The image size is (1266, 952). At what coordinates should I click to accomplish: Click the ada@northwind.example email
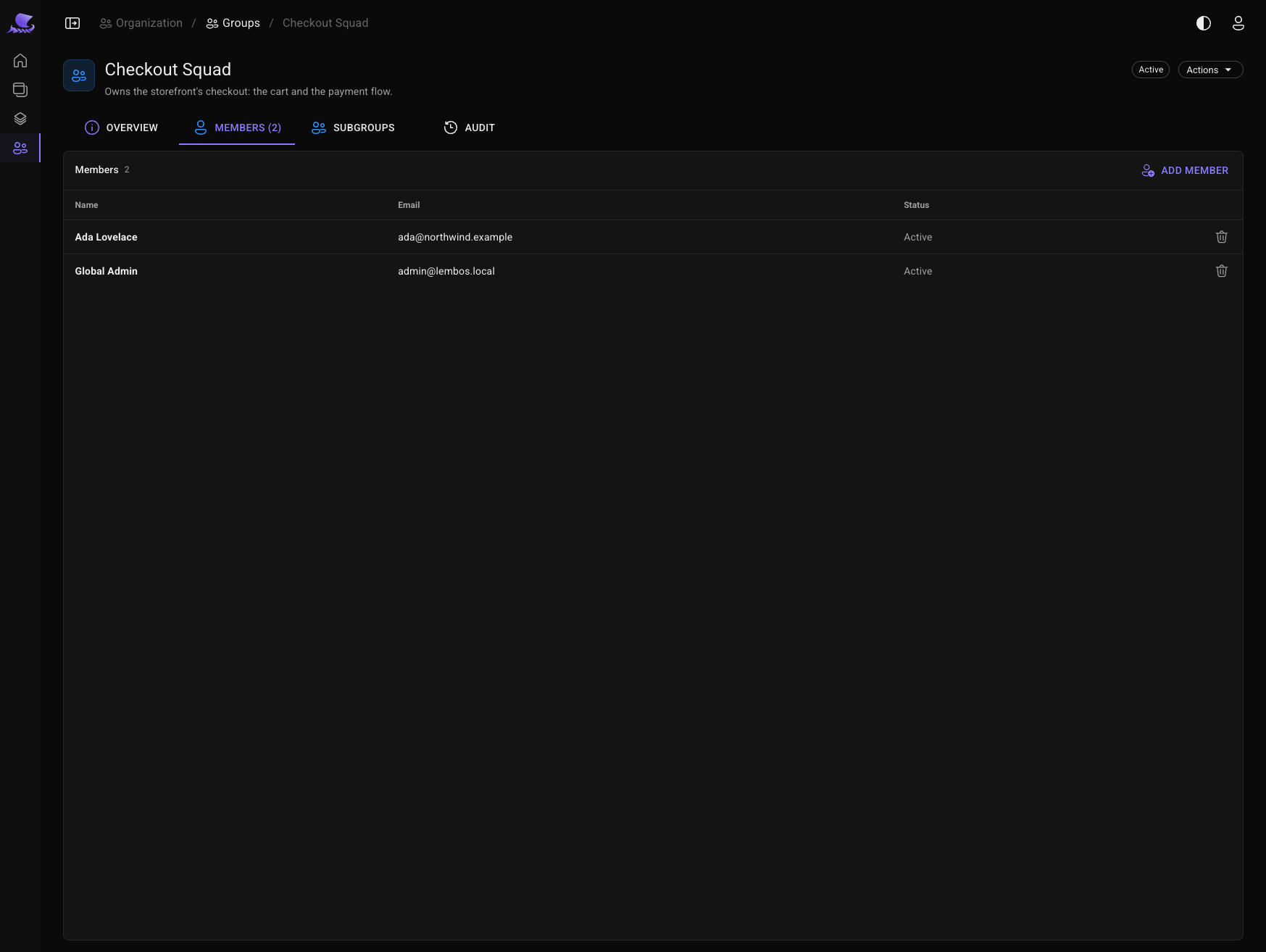tap(455, 237)
